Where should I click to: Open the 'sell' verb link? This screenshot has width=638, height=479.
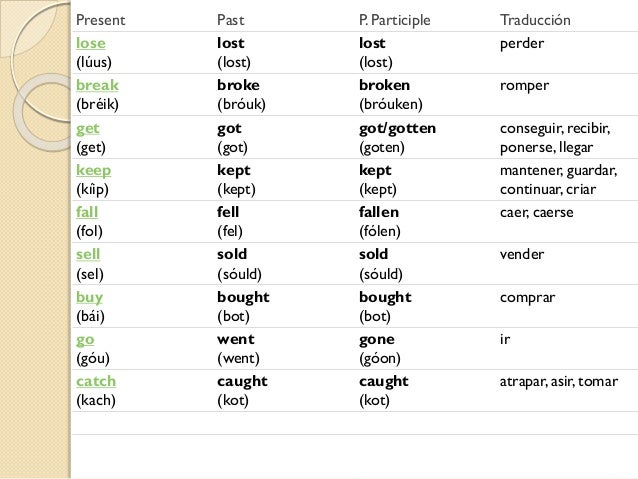(x=89, y=254)
